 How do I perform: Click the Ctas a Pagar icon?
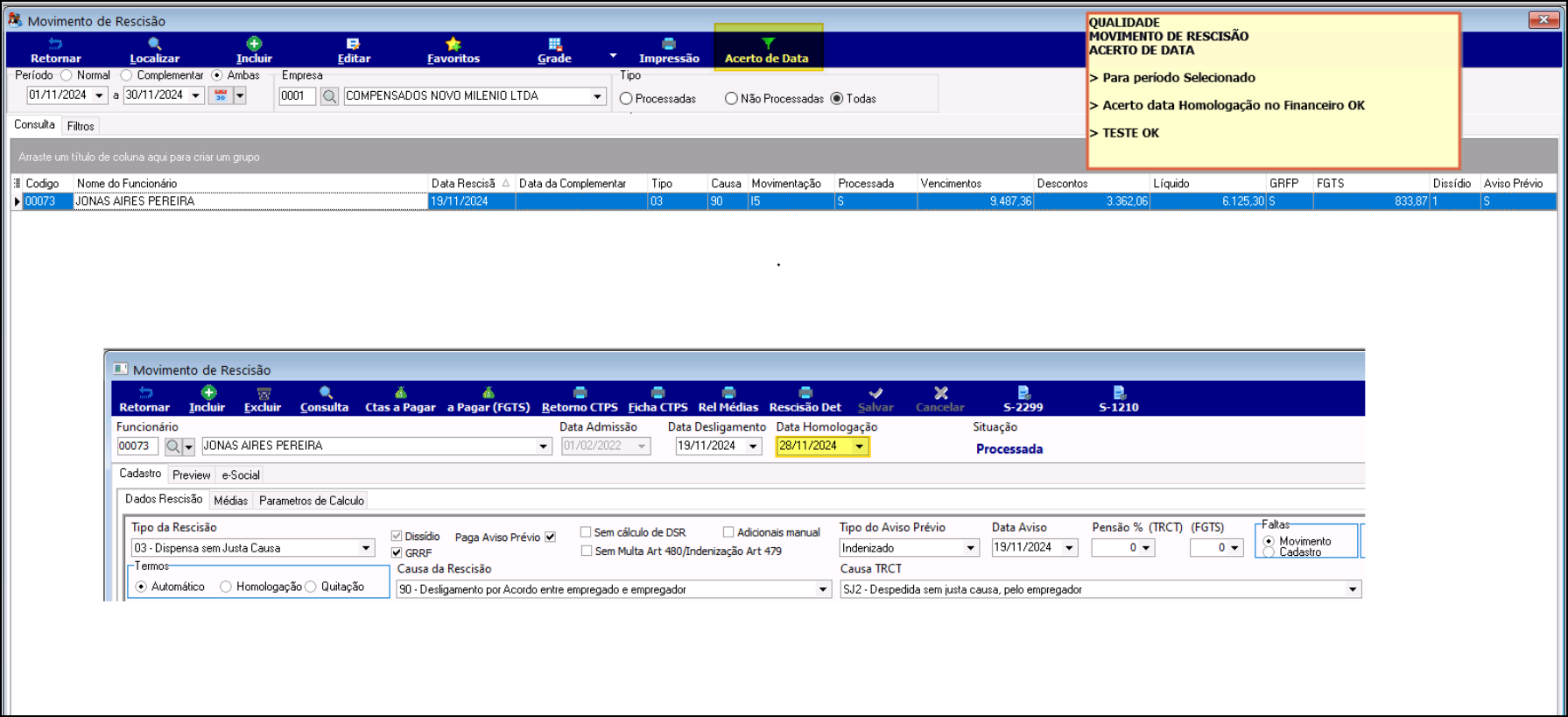[x=400, y=400]
